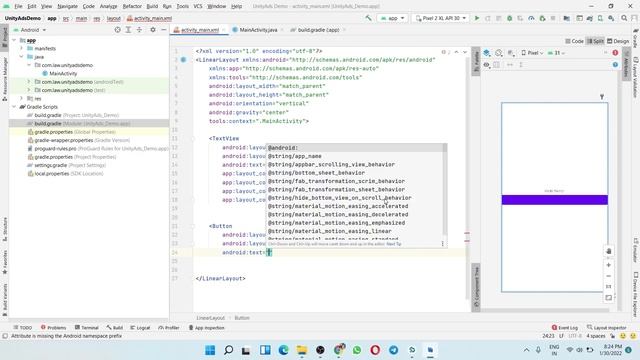Zoom out the layout preview with minus
The image size is (640, 360).
[x=609, y=276]
